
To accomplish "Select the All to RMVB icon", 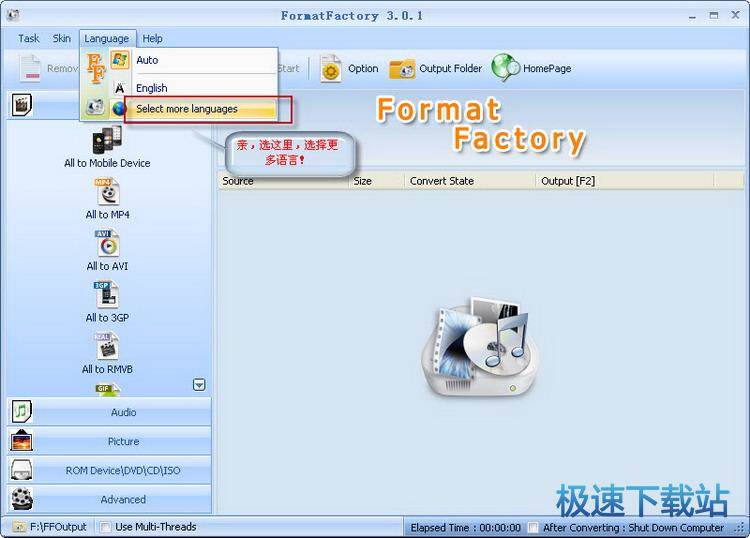I will point(107,346).
